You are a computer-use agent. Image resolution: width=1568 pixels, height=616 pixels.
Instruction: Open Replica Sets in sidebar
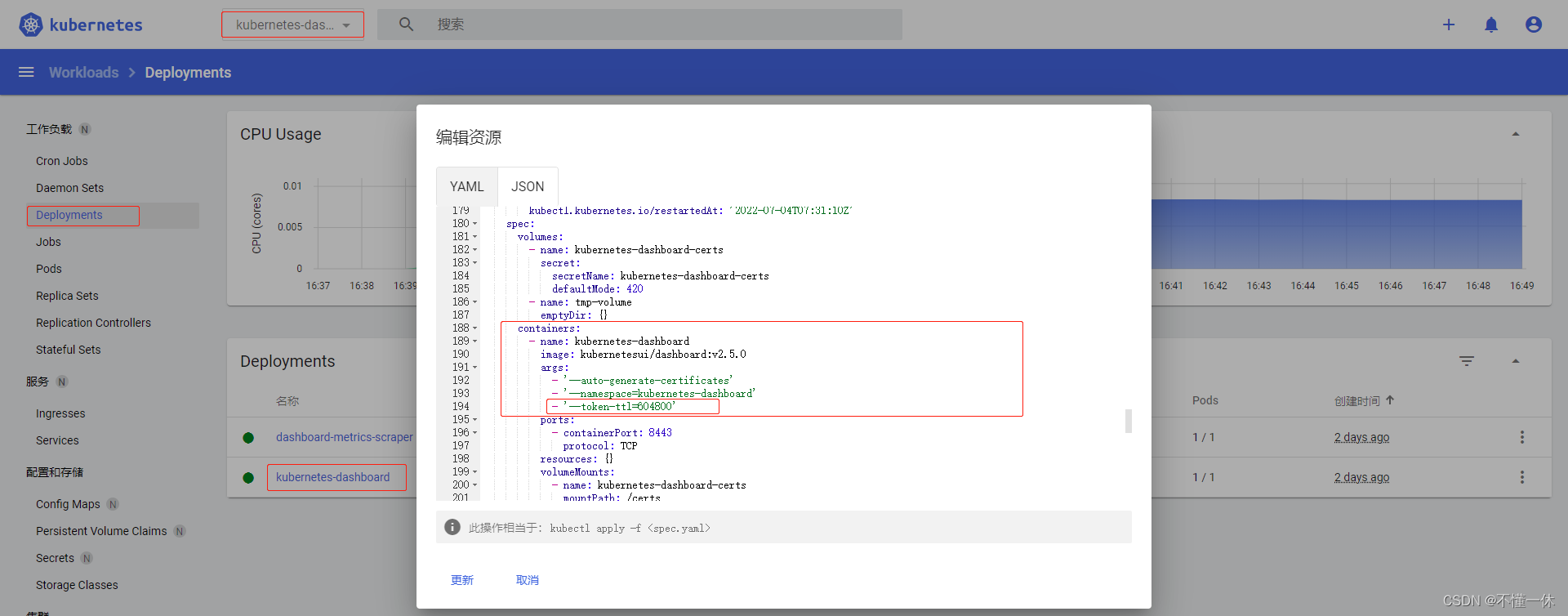[x=67, y=296]
